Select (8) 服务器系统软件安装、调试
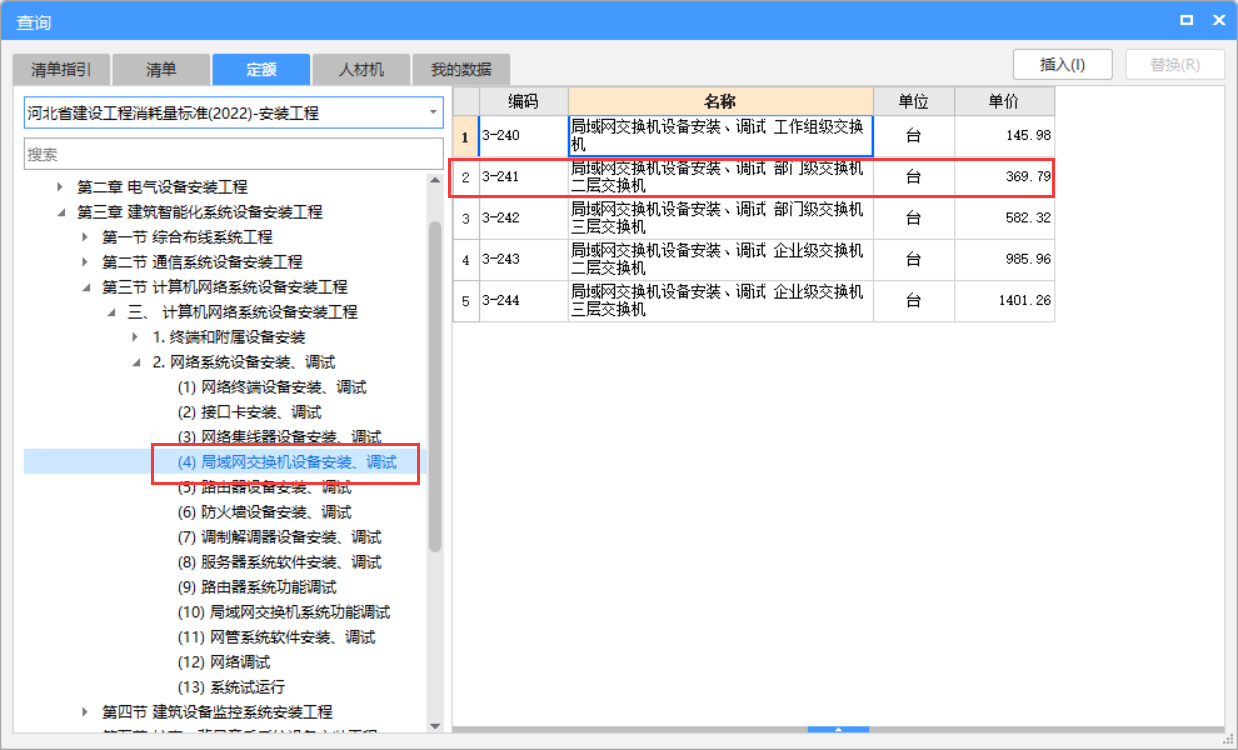 point(279,562)
